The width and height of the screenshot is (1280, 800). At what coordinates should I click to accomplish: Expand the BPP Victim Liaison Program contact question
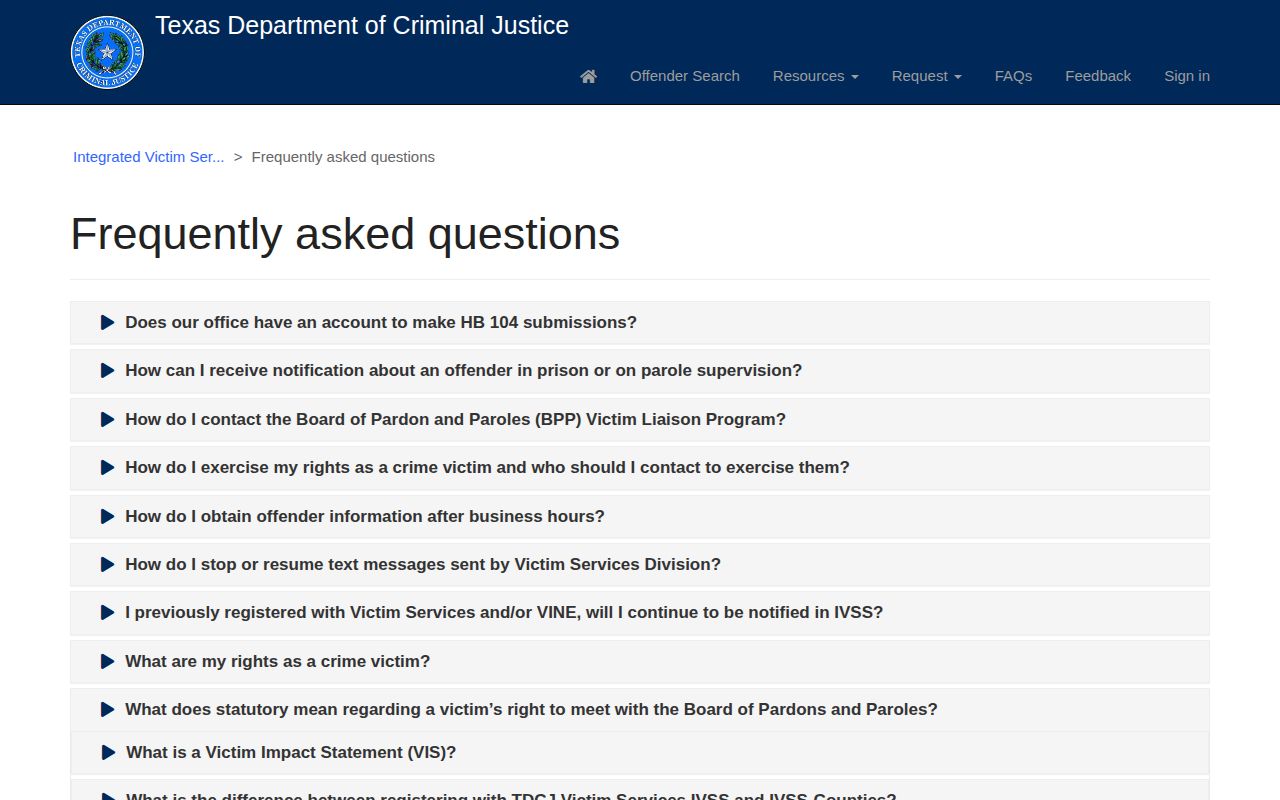640,419
